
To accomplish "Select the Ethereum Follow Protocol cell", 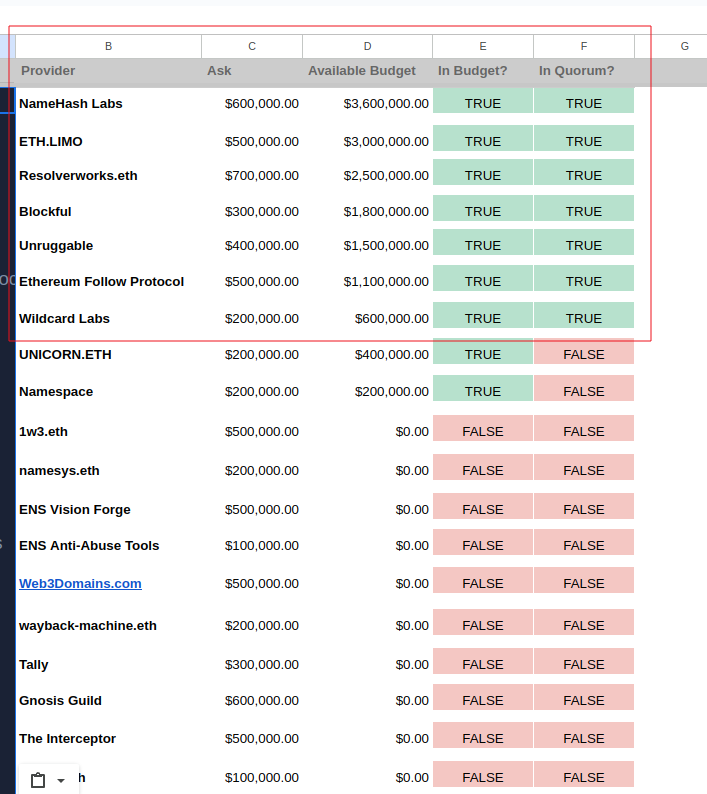I will pyautogui.click(x=101, y=281).
